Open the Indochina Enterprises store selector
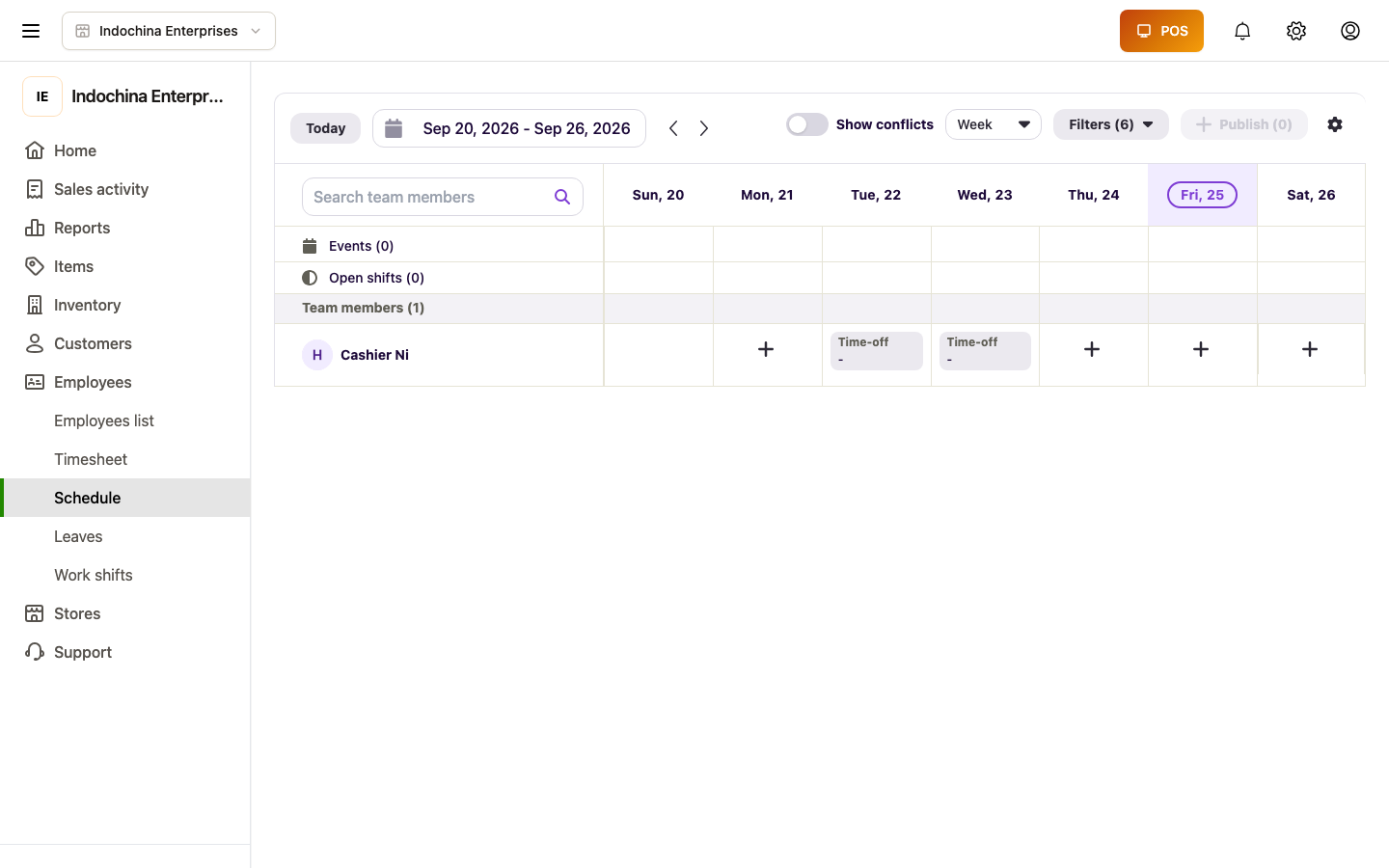1389x868 pixels. [169, 31]
